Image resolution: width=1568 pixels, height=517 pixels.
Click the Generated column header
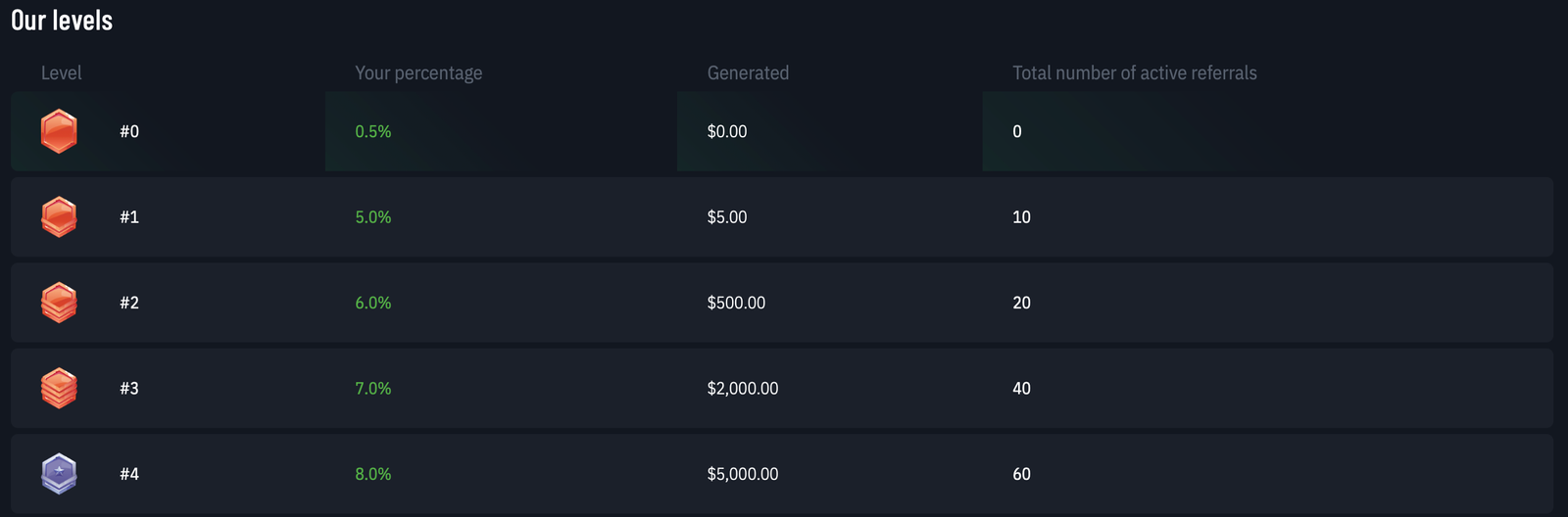pos(748,73)
